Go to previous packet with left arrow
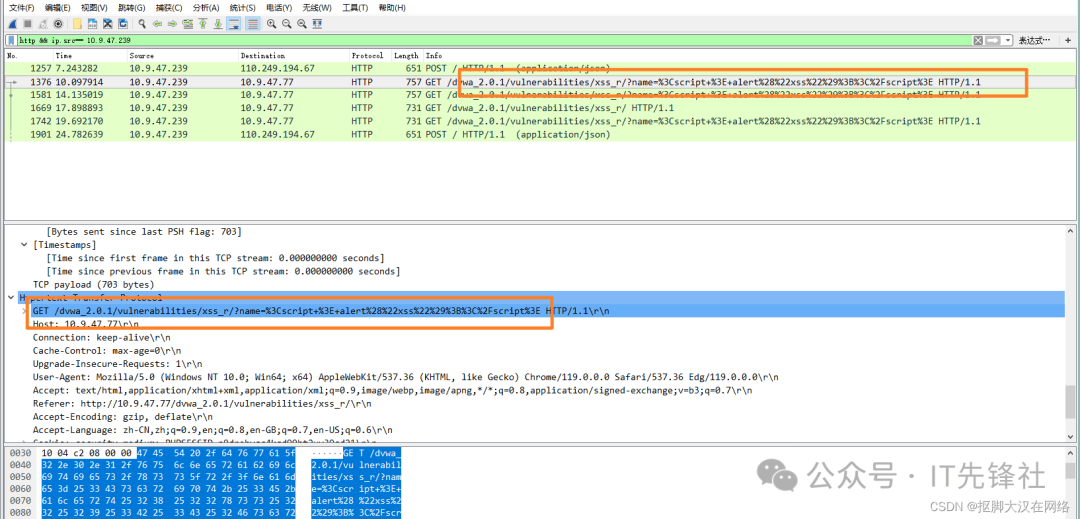1080x519 pixels. point(158,23)
